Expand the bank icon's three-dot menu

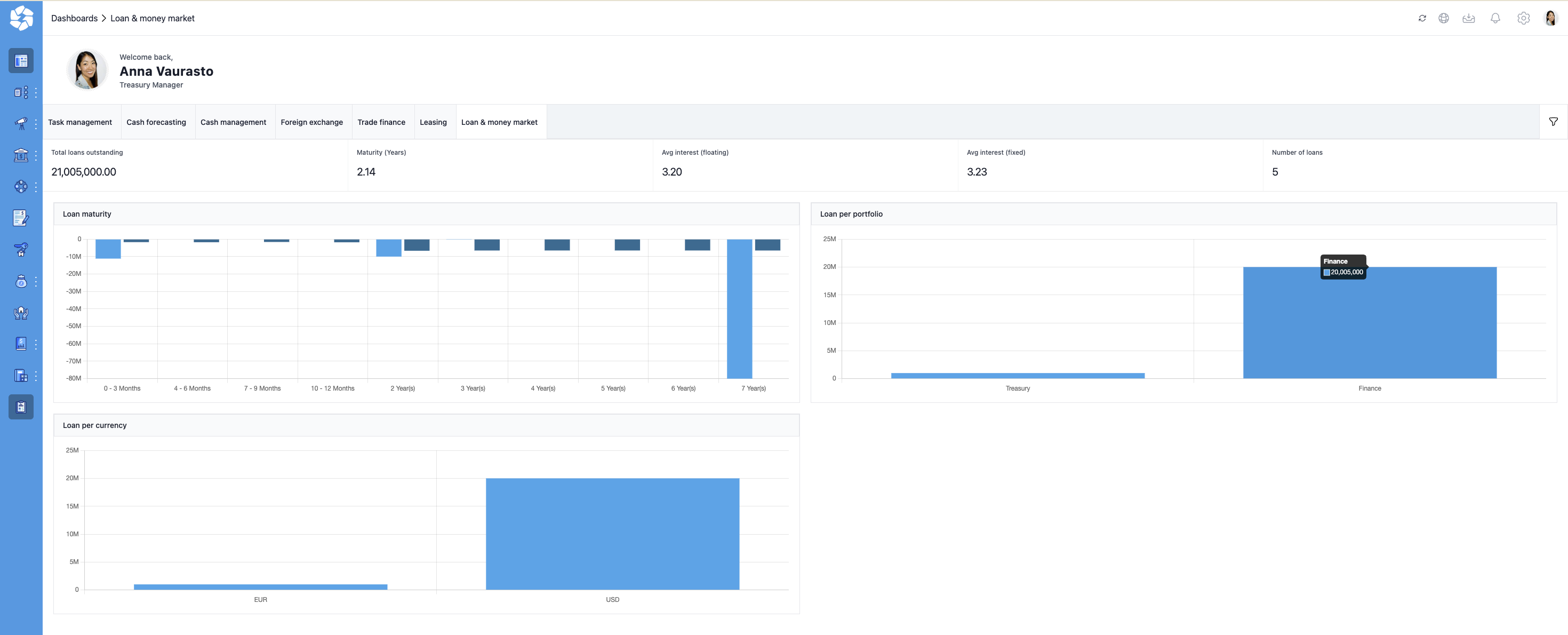pos(36,155)
